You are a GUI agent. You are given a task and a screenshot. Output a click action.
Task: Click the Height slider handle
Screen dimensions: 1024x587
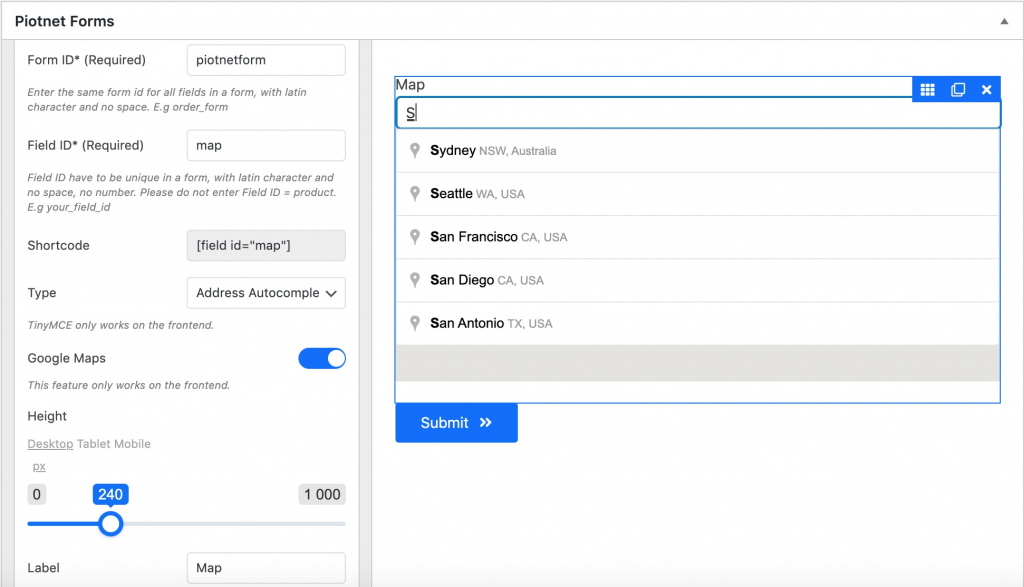111,523
